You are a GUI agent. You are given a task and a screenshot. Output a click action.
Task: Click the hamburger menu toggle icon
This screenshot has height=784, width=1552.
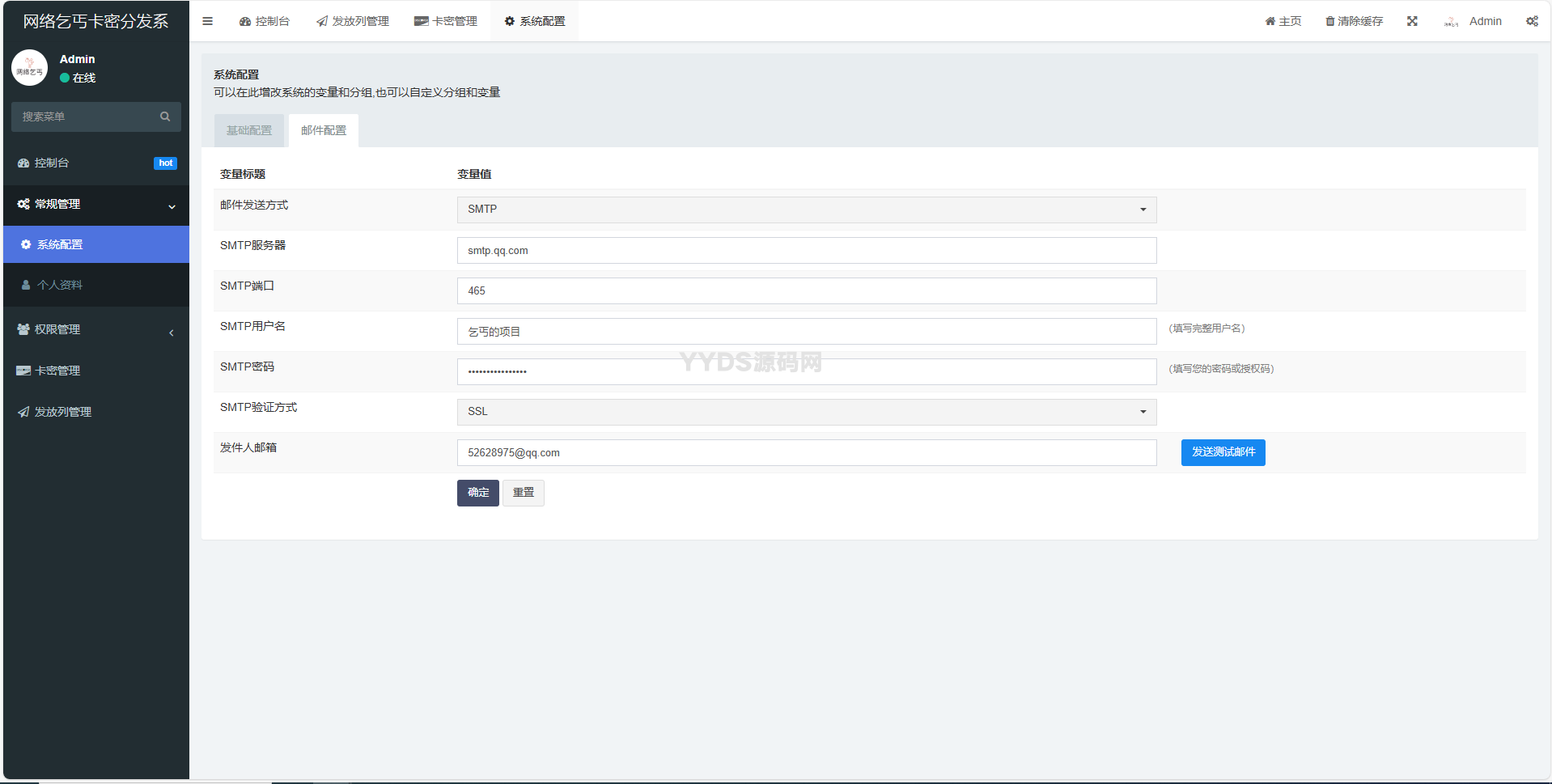[207, 21]
